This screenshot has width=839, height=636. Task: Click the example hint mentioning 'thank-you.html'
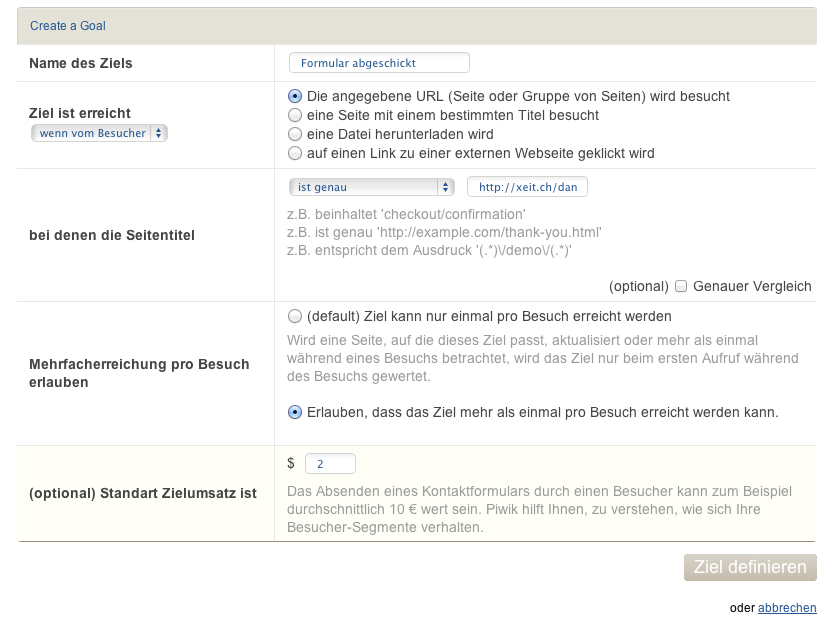coord(443,233)
